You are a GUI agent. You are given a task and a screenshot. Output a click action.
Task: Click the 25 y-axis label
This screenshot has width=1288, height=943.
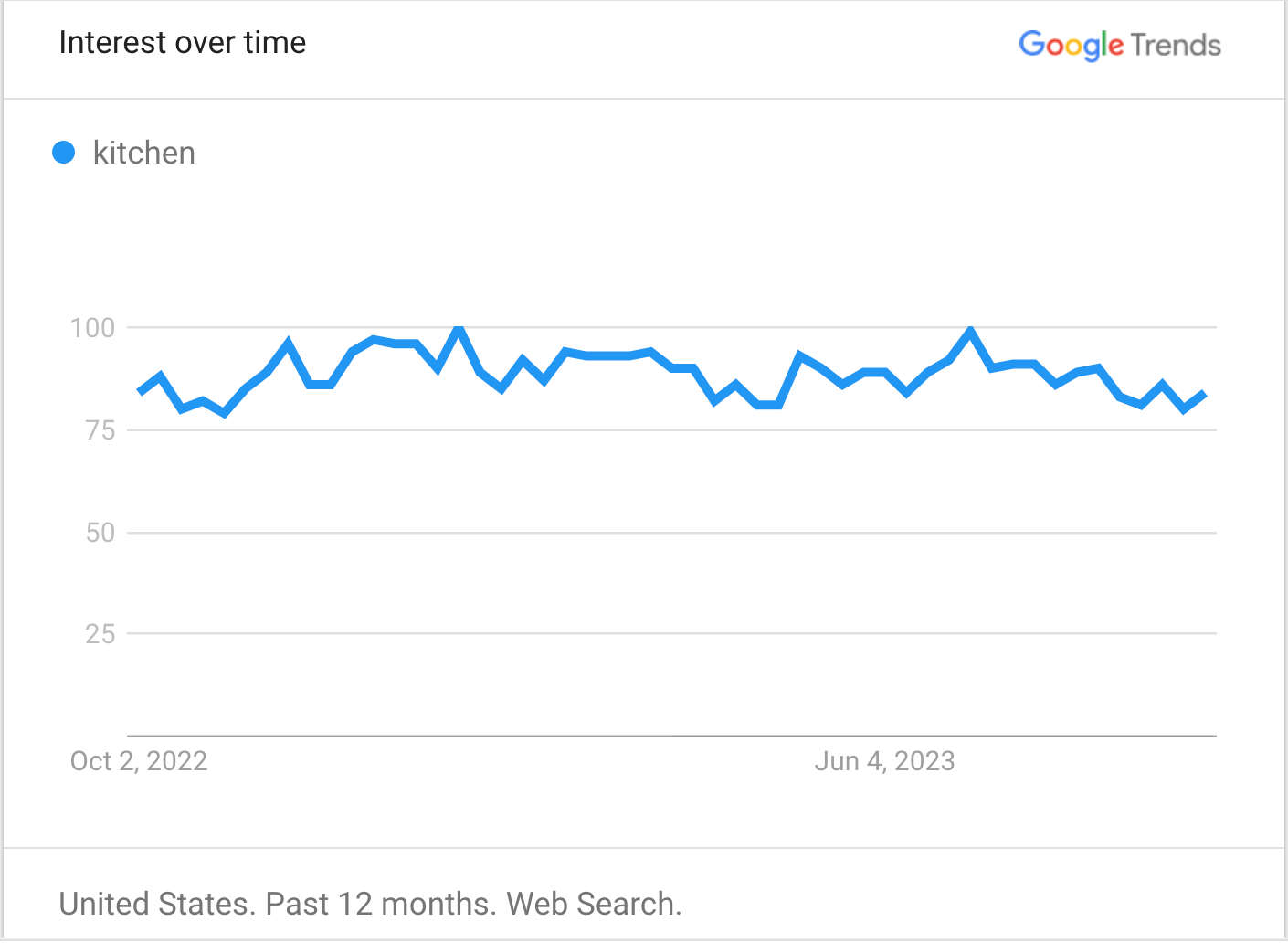(x=100, y=634)
